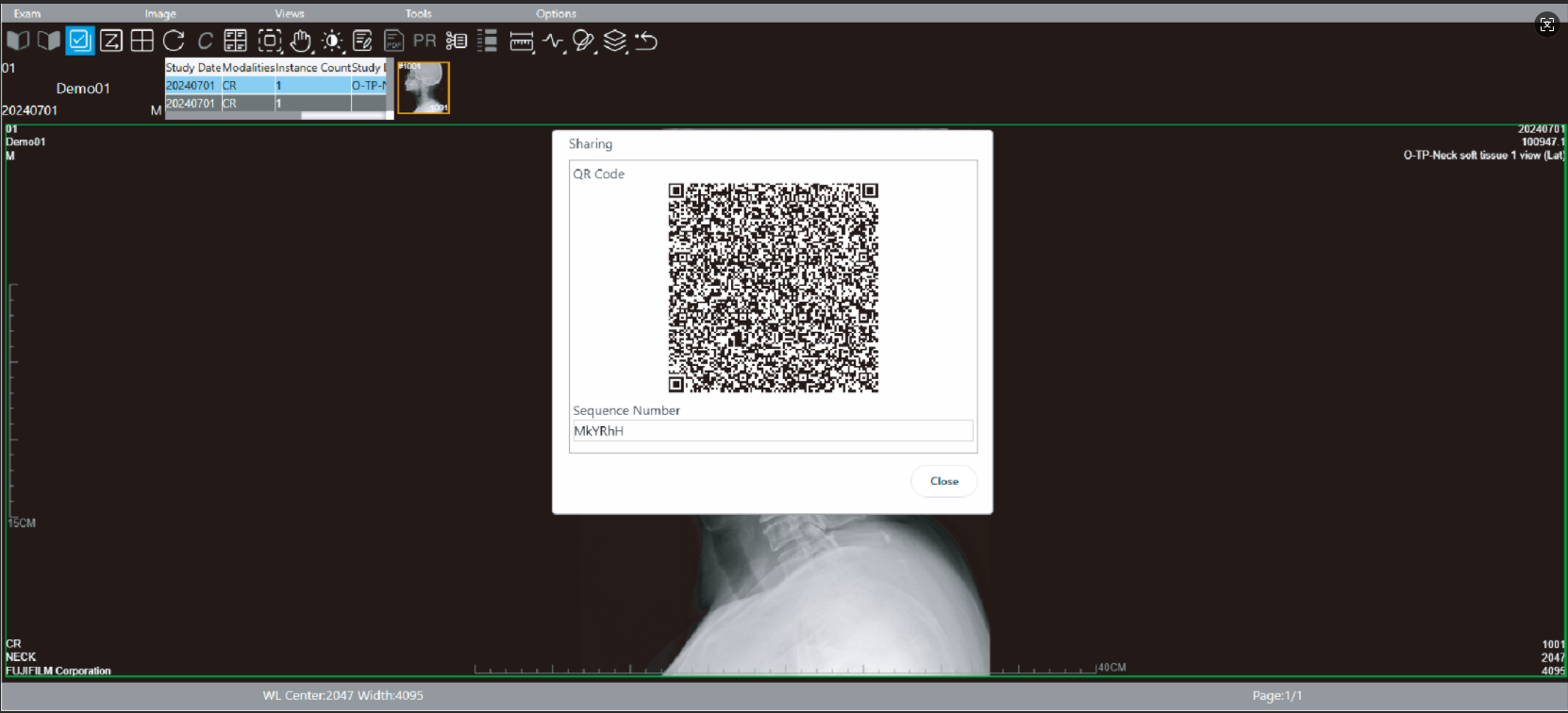
Task: Click the waveform signal tool icon
Action: tap(553, 41)
